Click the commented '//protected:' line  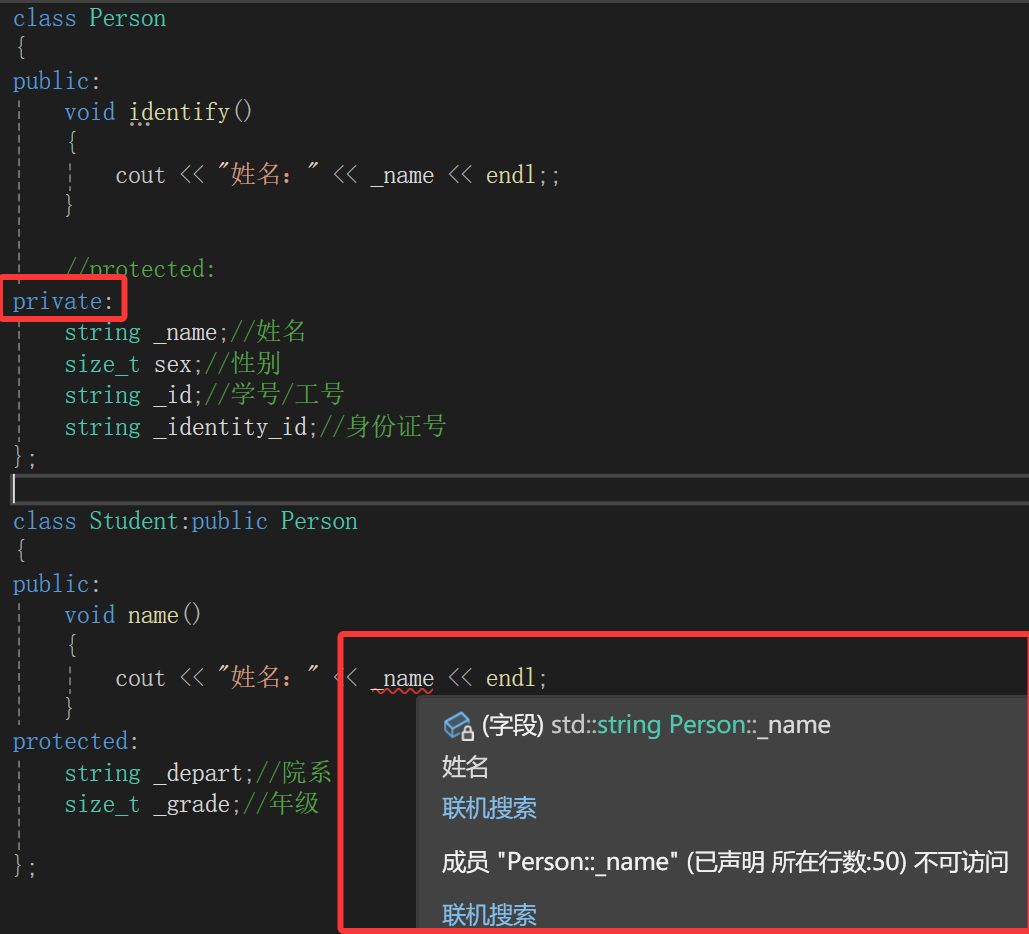[140, 269]
